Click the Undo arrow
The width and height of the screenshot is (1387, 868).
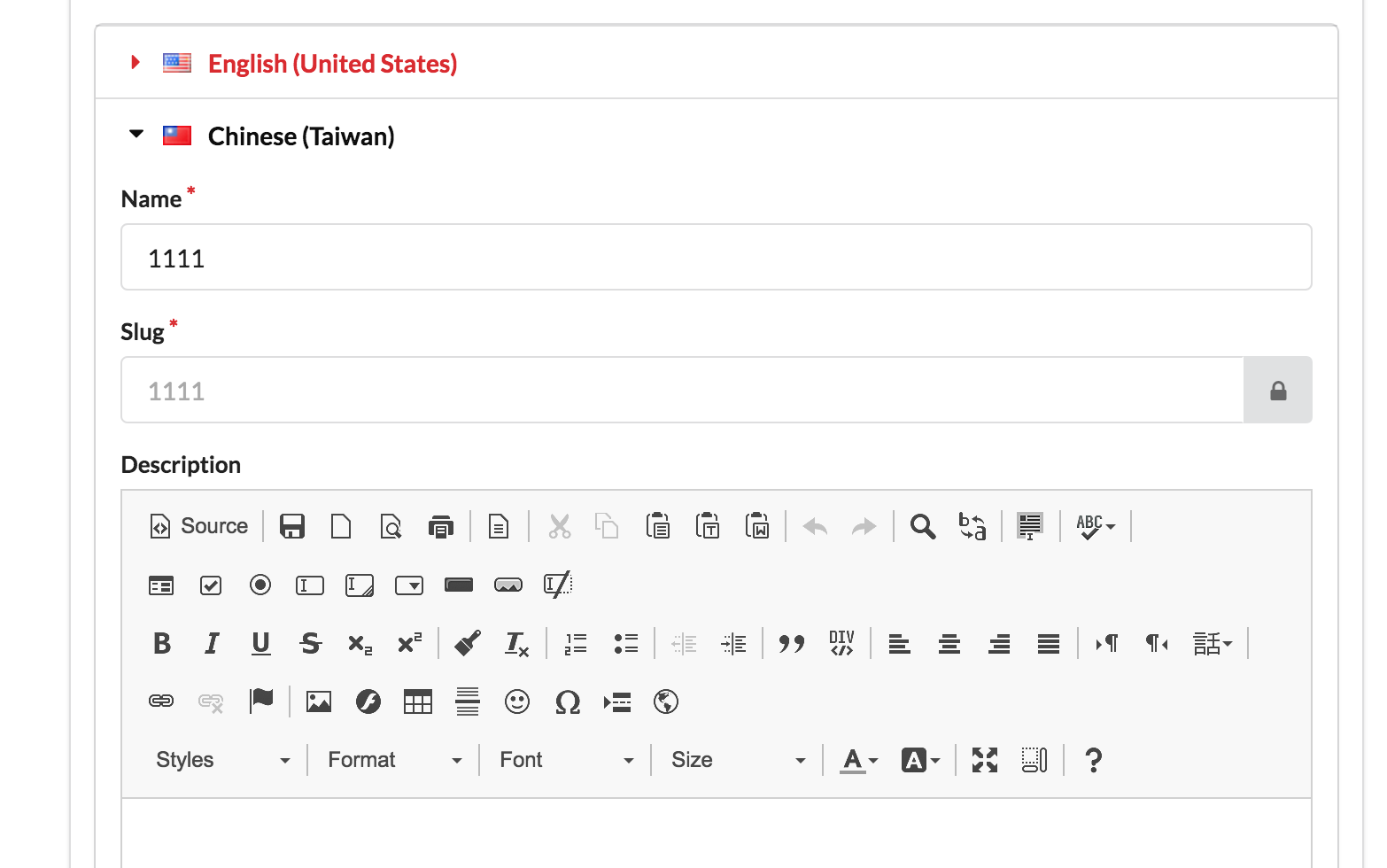[815, 526]
